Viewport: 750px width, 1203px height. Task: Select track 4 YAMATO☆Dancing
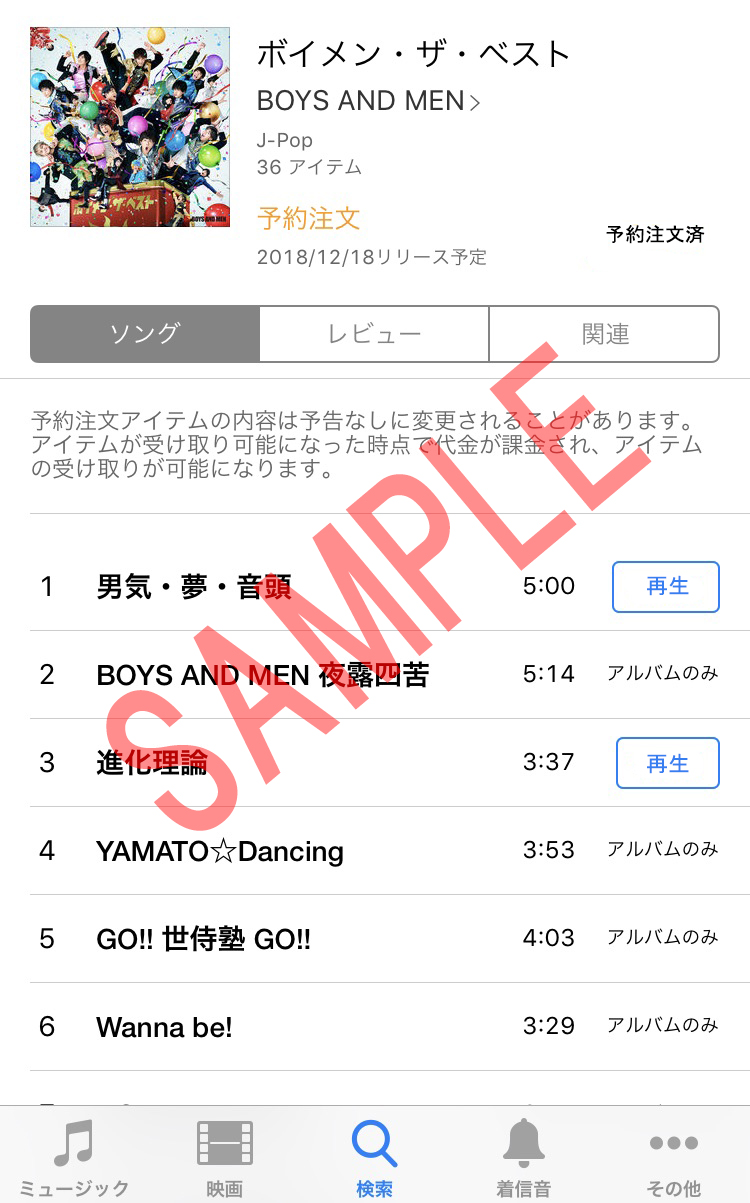click(374, 851)
